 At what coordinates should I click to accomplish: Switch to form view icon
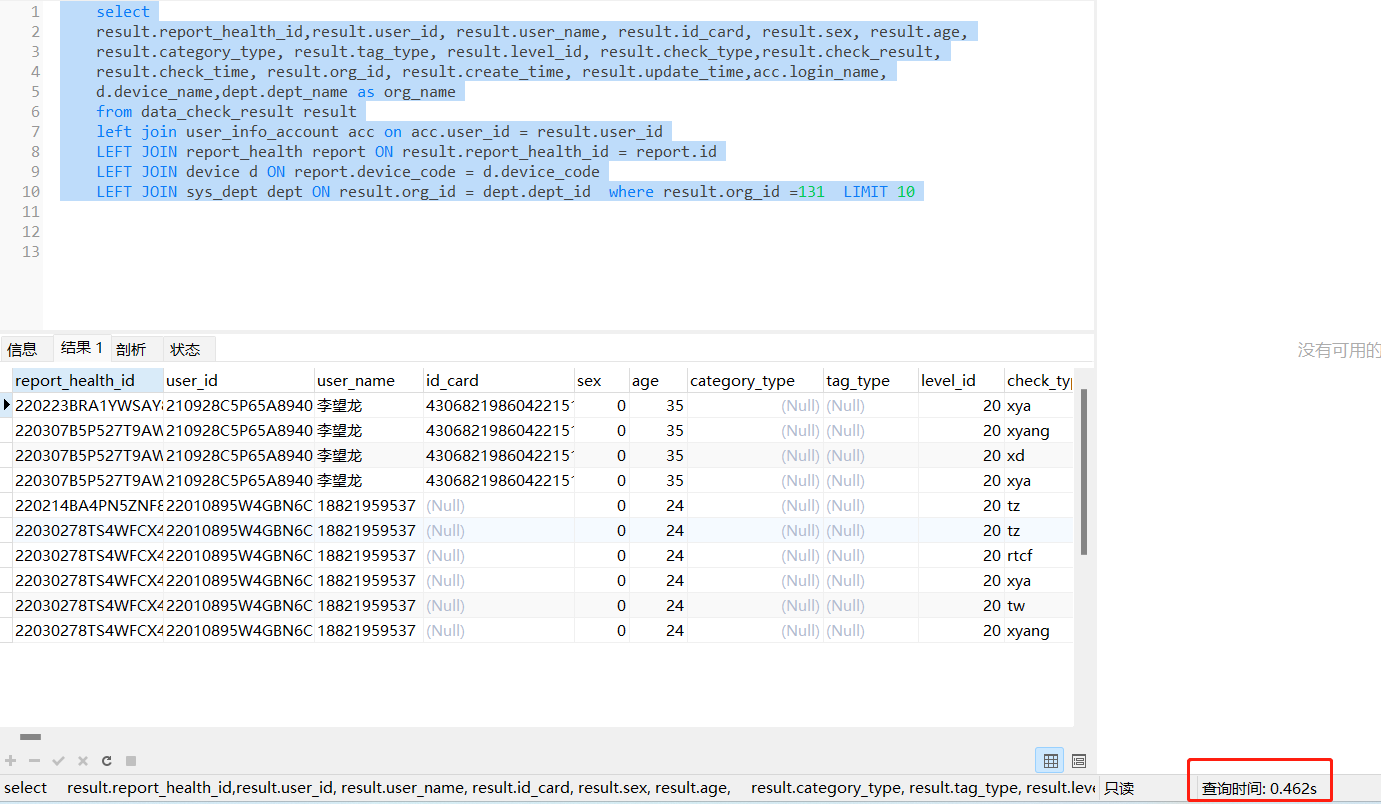tap(1078, 761)
